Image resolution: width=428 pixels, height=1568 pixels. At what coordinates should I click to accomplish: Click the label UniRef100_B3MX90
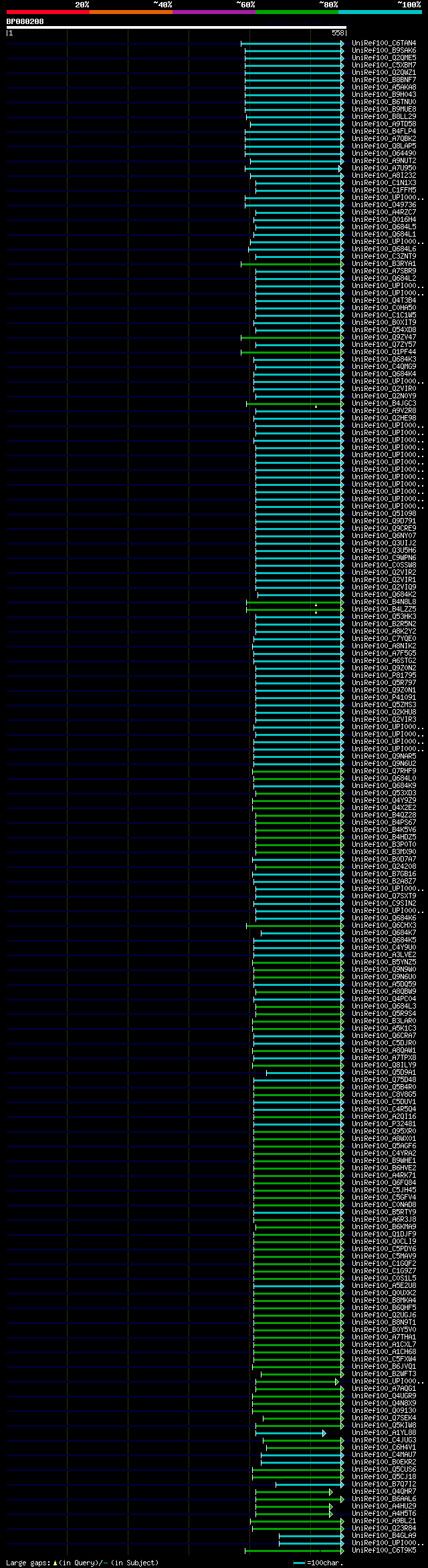click(x=384, y=852)
